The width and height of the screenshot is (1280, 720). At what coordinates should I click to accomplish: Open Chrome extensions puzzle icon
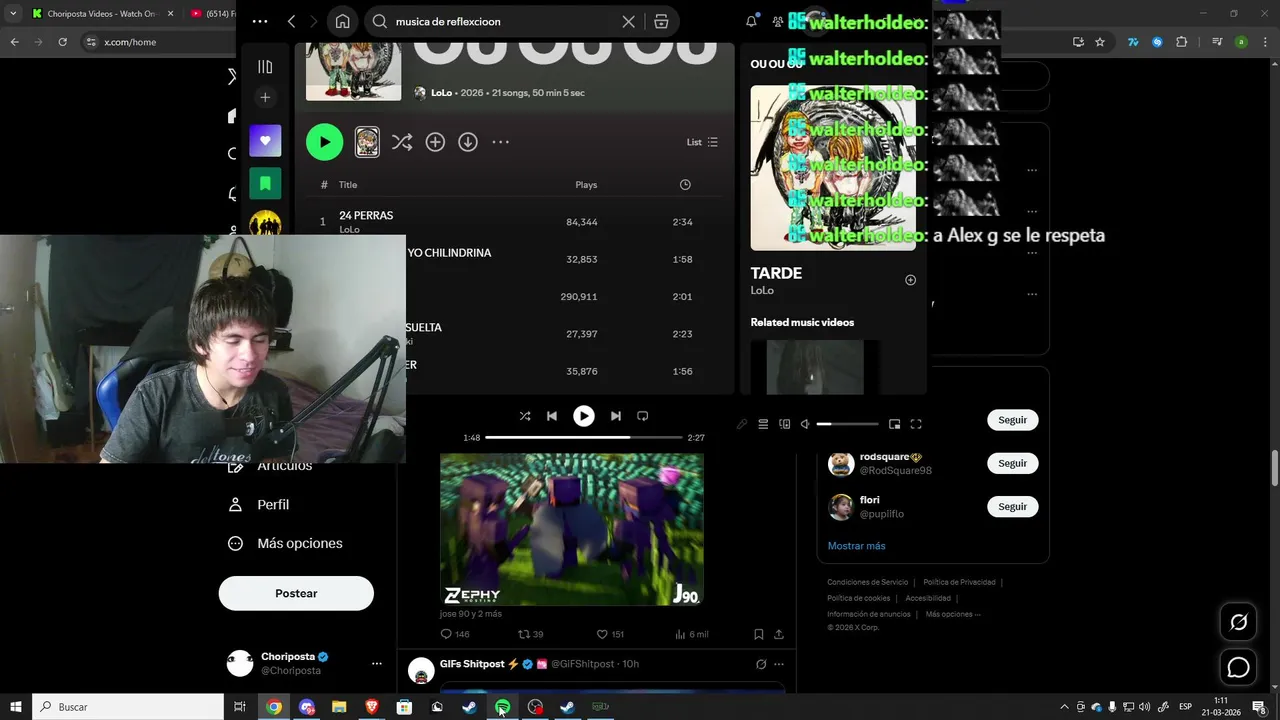click(x=1181, y=42)
